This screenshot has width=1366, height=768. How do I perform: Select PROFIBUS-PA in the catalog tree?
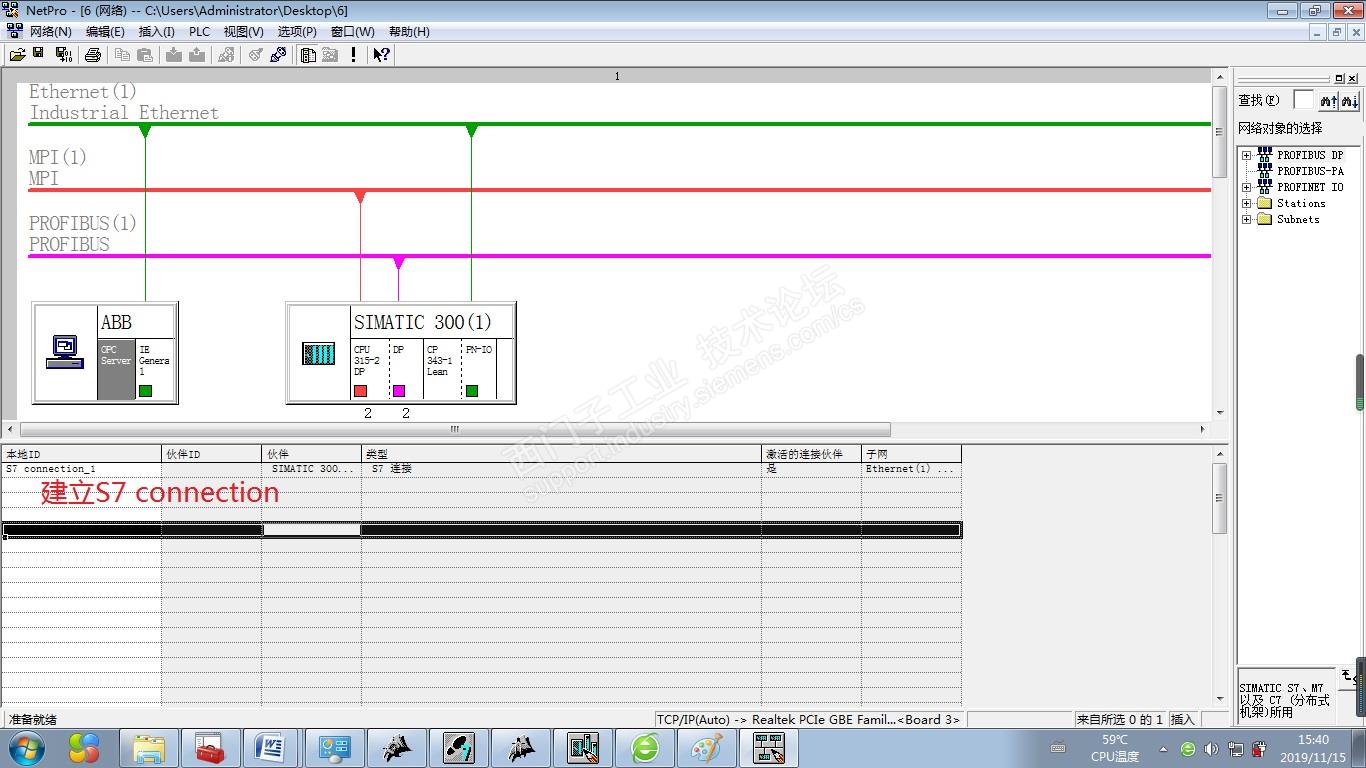1310,171
